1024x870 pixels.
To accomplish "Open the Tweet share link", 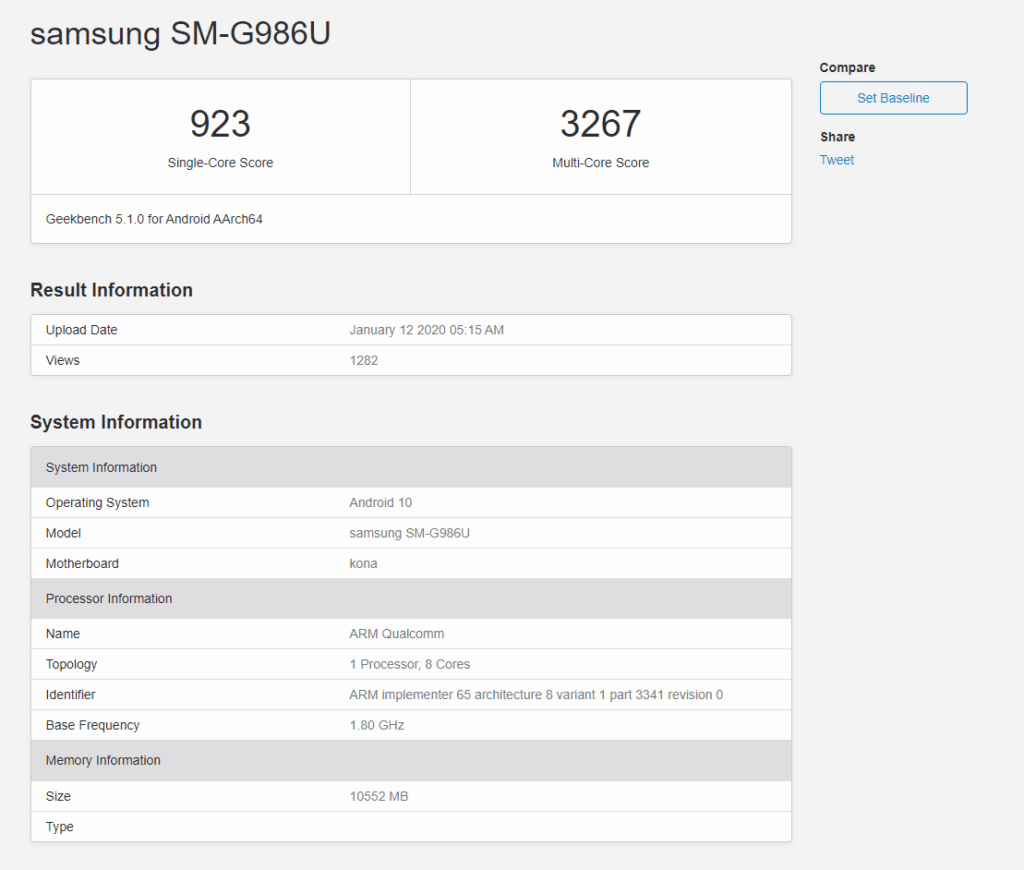I will click(x=837, y=160).
